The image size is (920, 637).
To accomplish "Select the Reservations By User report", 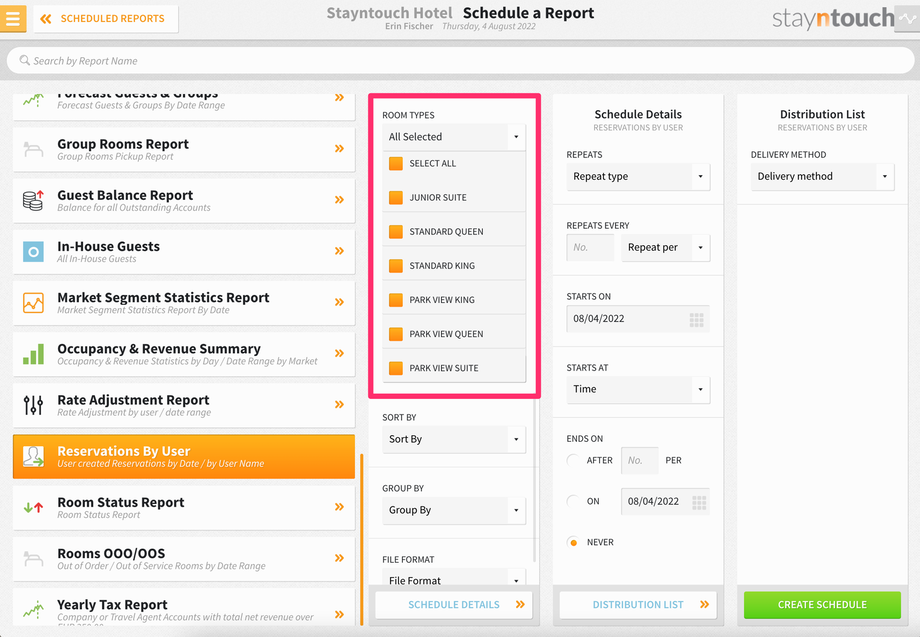I will point(184,456).
